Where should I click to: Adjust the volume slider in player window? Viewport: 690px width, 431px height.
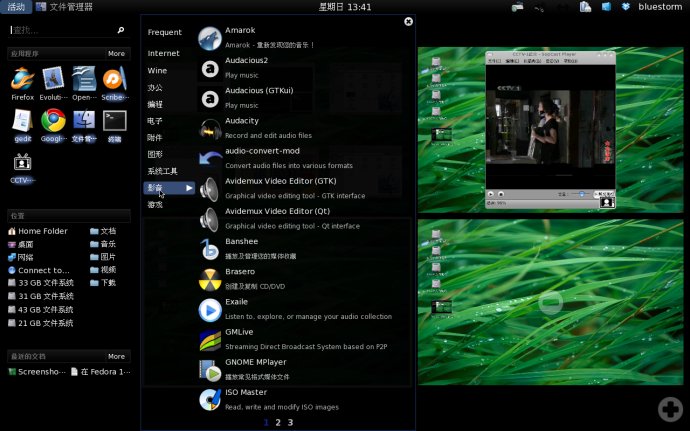pos(580,194)
